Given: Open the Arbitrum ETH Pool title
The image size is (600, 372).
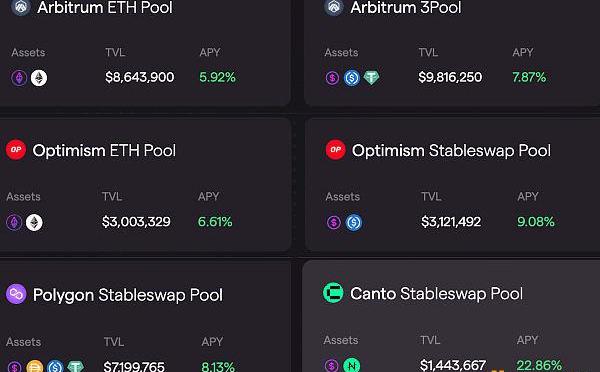Looking at the screenshot, I should coord(105,7).
